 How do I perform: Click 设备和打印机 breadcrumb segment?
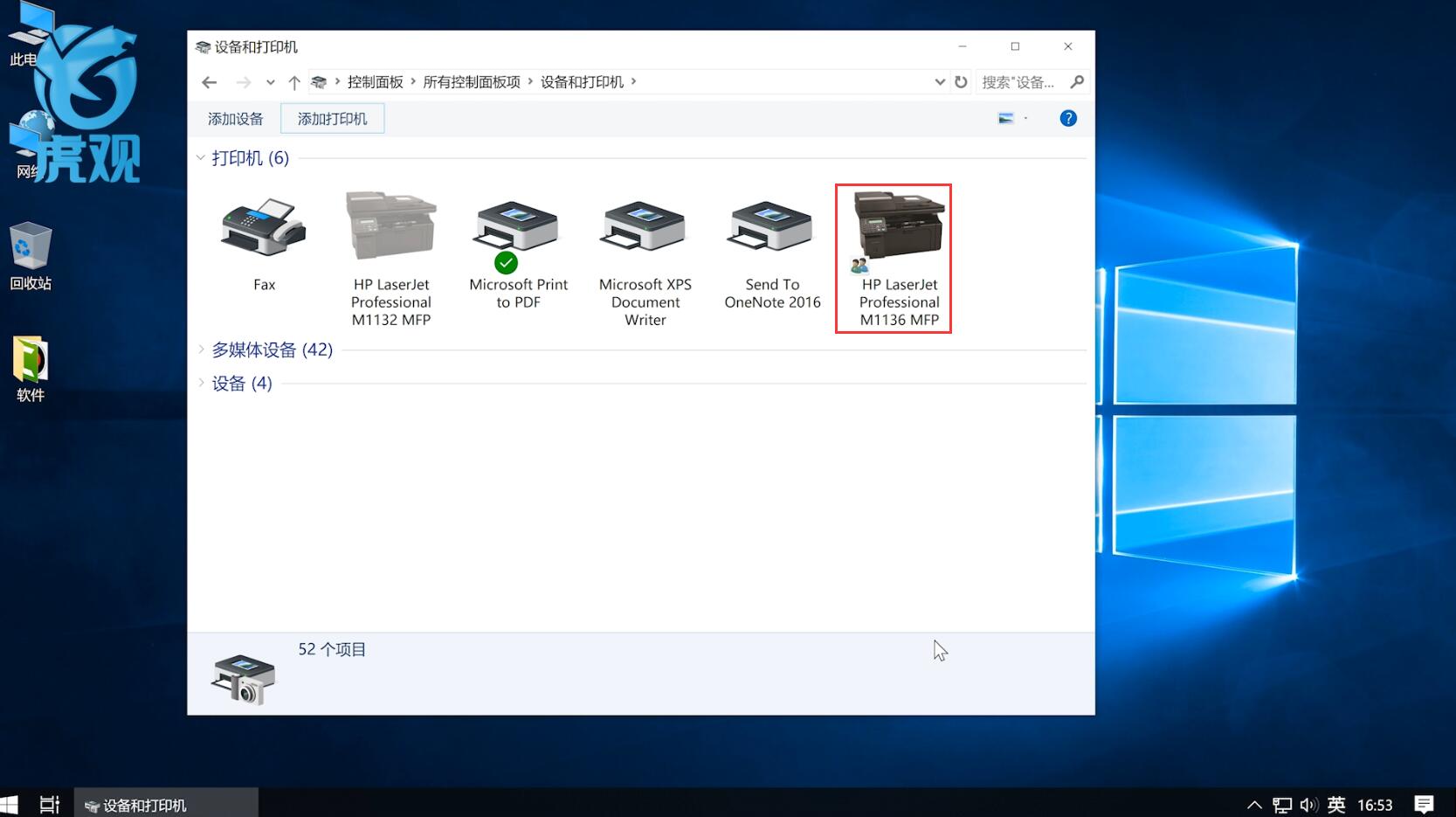582,82
